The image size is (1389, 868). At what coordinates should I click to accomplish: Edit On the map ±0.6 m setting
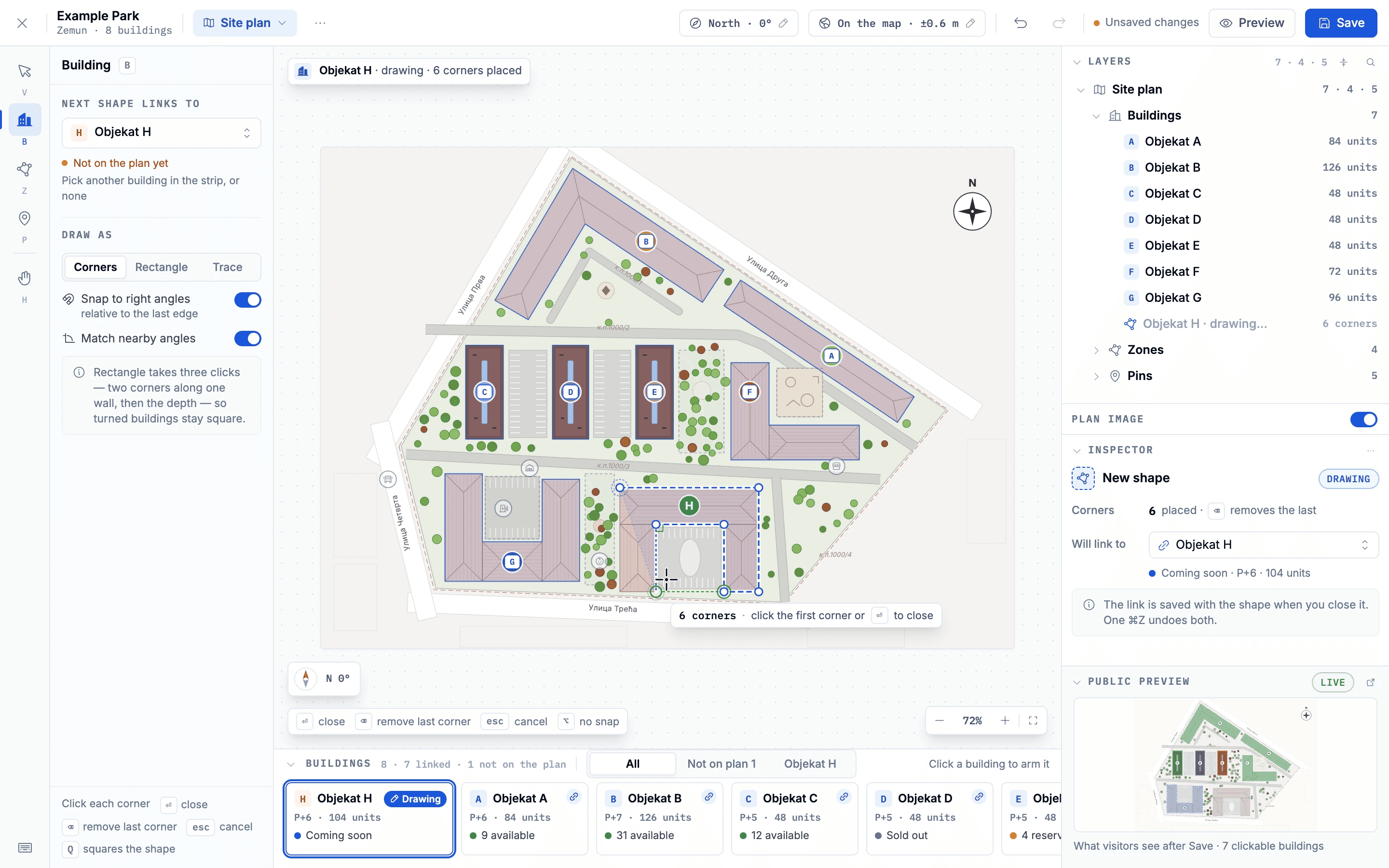(897, 23)
